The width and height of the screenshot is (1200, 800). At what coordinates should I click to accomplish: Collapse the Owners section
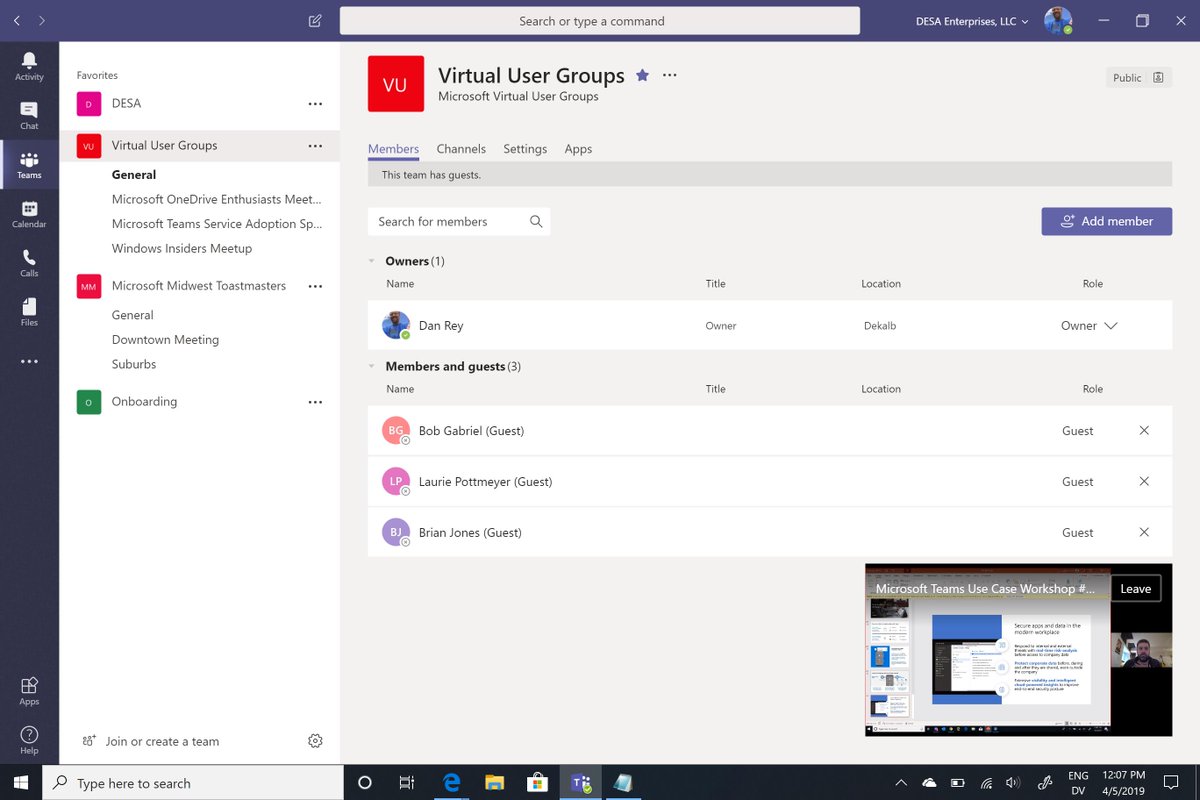(x=372, y=261)
